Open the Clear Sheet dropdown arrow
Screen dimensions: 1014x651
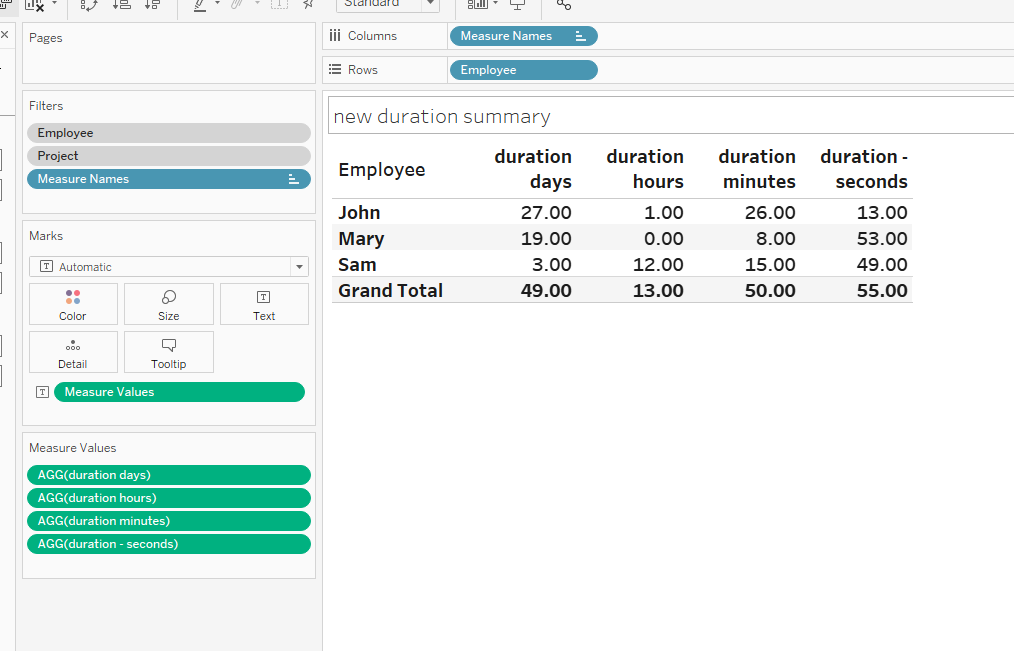click(54, 3)
